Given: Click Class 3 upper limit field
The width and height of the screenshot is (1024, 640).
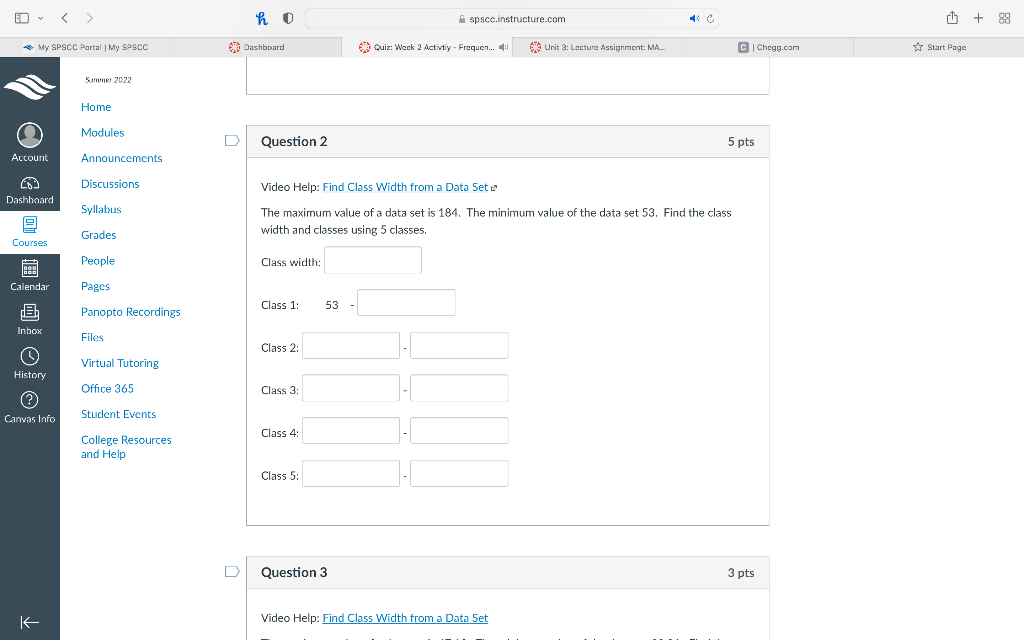Looking at the screenshot, I should [x=459, y=388].
